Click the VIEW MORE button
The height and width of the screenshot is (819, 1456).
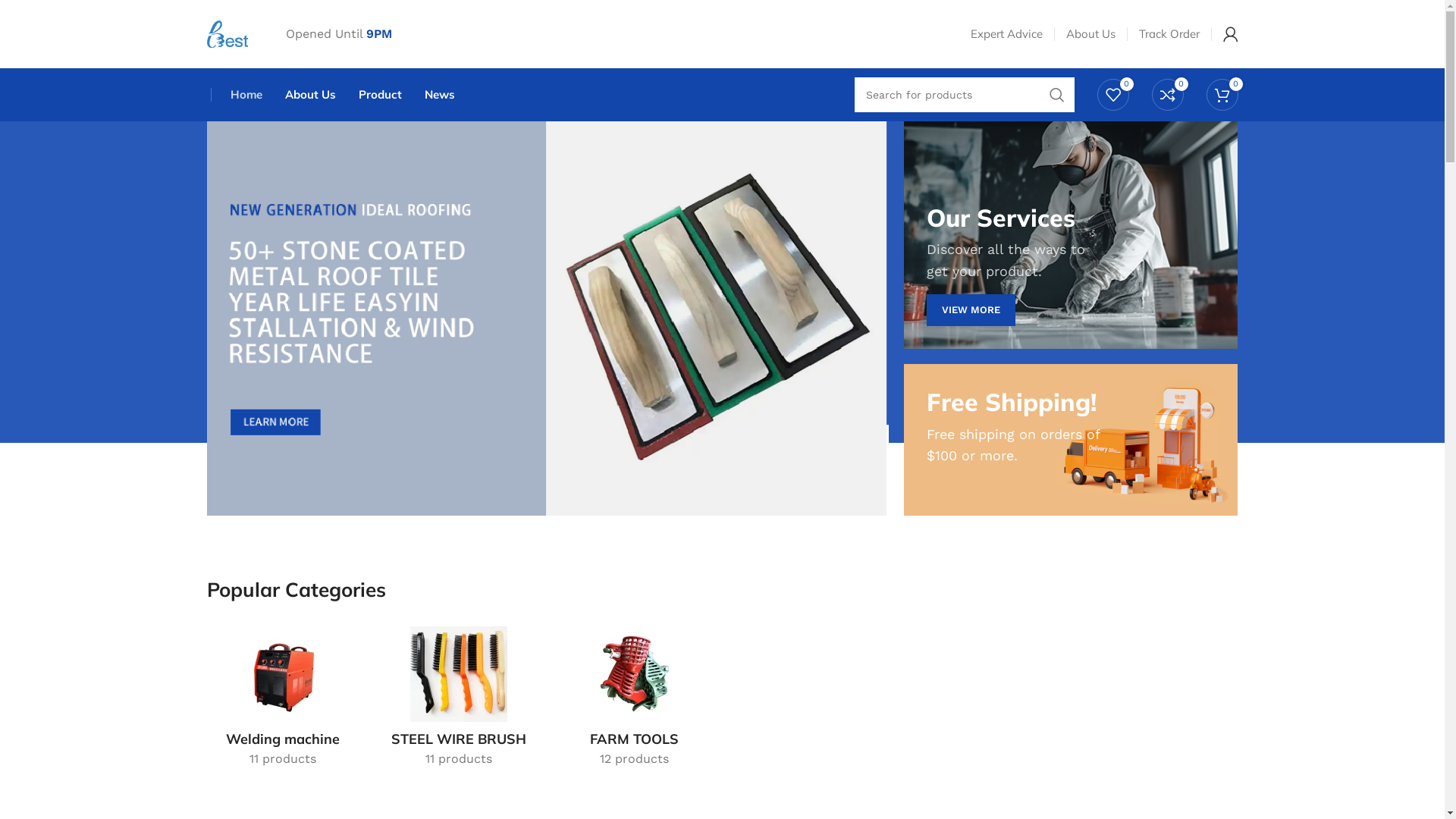(x=971, y=310)
